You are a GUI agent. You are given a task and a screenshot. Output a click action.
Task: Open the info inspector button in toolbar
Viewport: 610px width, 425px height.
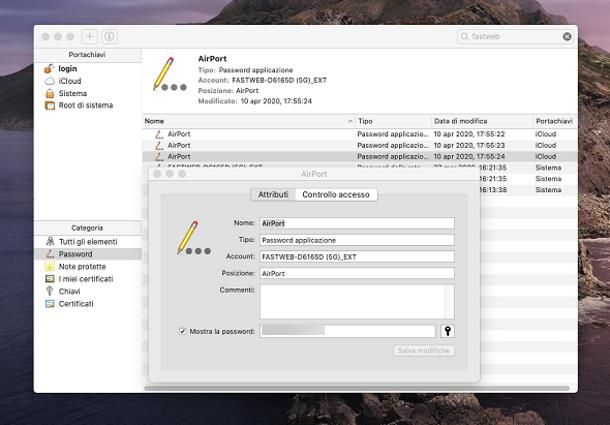[x=109, y=37]
